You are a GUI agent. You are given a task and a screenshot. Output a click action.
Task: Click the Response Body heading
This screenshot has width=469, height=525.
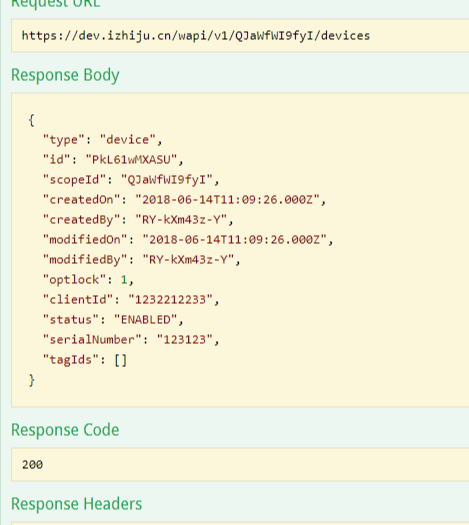(x=65, y=75)
